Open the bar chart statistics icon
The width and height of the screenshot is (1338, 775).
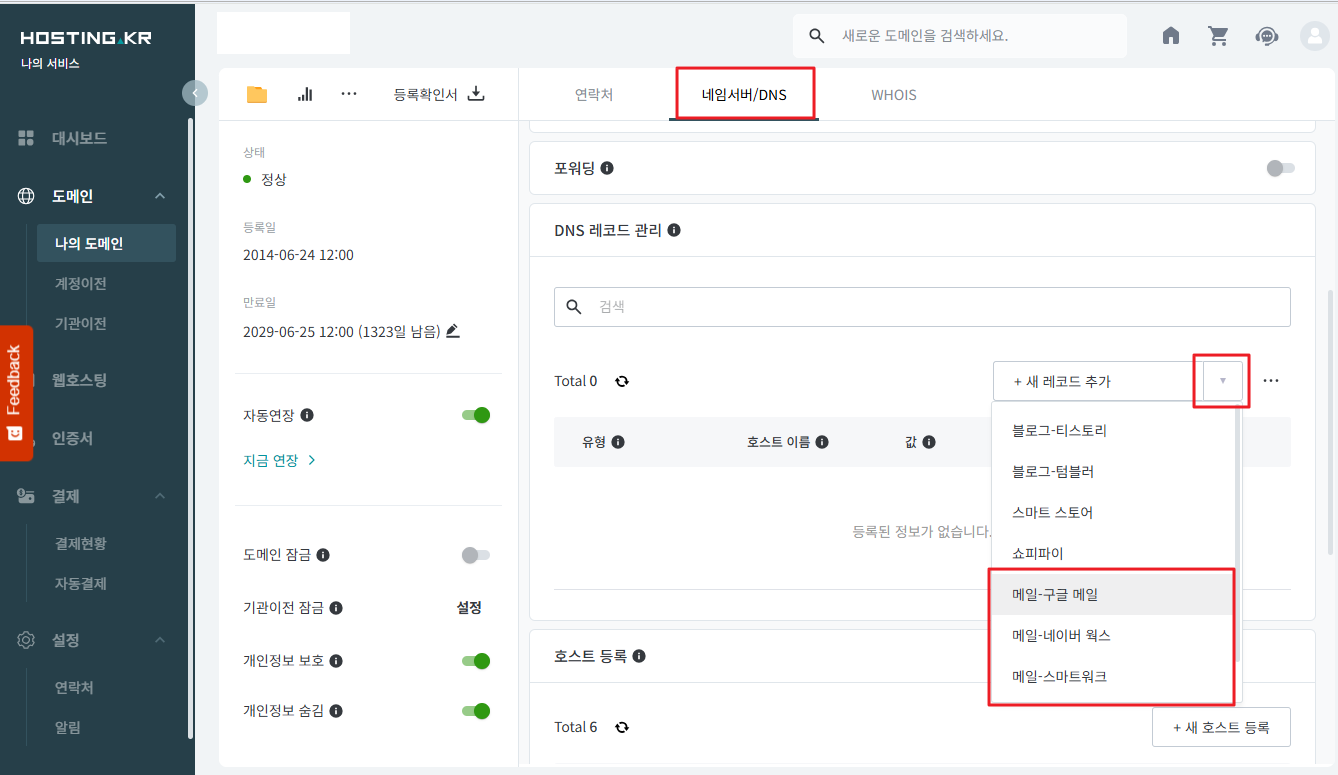[305, 94]
